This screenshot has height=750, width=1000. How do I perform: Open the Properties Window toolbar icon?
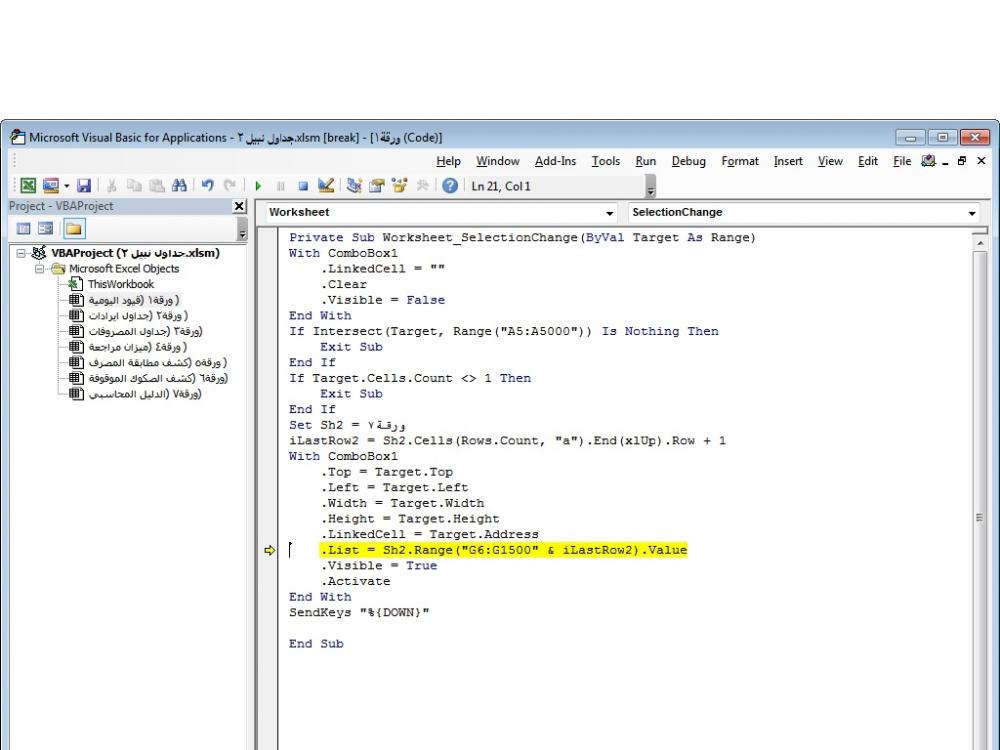coord(377,186)
